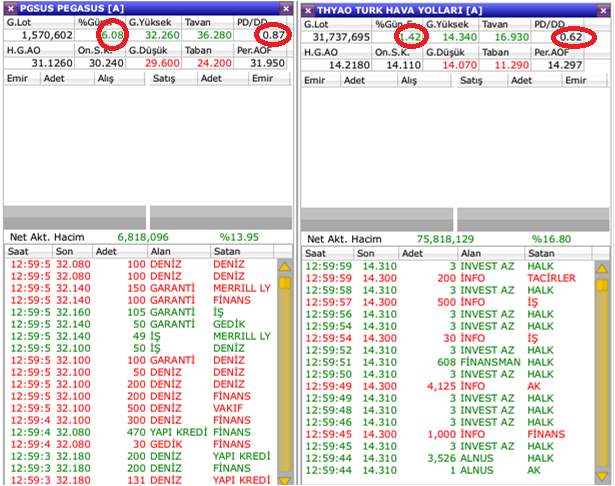615x486 pixels.
Task: Click THYAO TURK HAVA YOLLARI window title
Action: click(399, 11)
